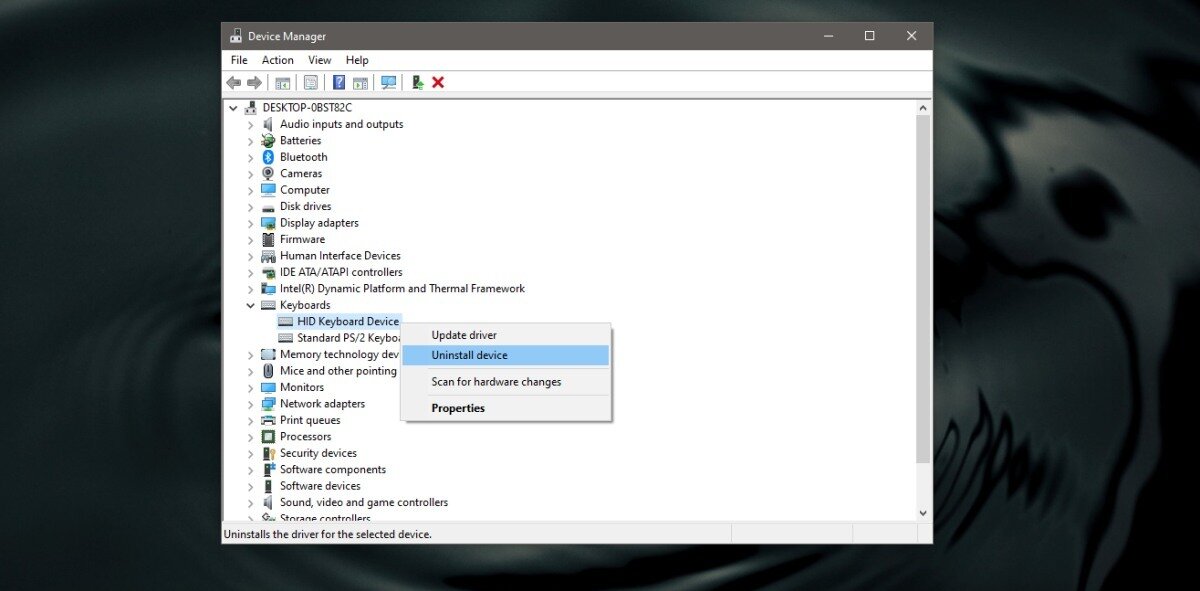Expand the Network adapters category

tap(251, 404)
